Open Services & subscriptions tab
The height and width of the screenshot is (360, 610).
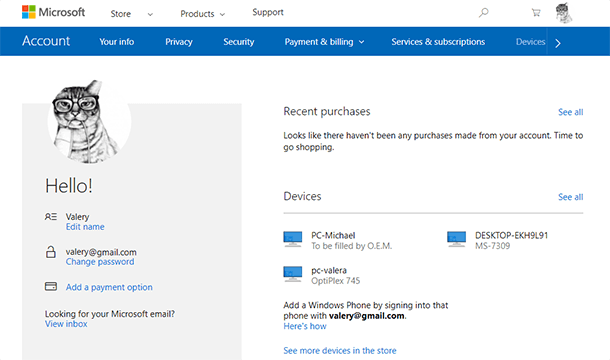[x=438, y=42]
